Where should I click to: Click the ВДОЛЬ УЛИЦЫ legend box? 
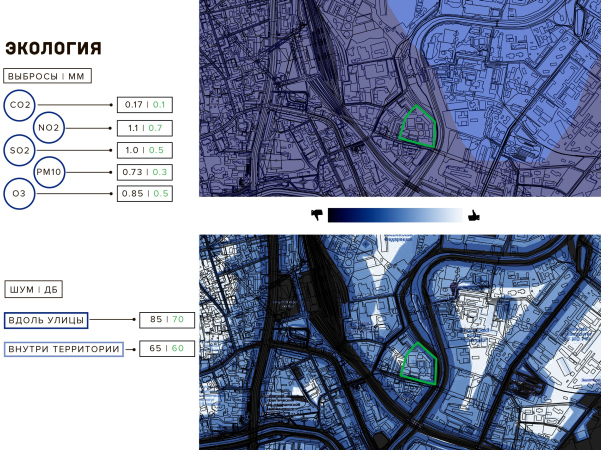pos(46,320)
